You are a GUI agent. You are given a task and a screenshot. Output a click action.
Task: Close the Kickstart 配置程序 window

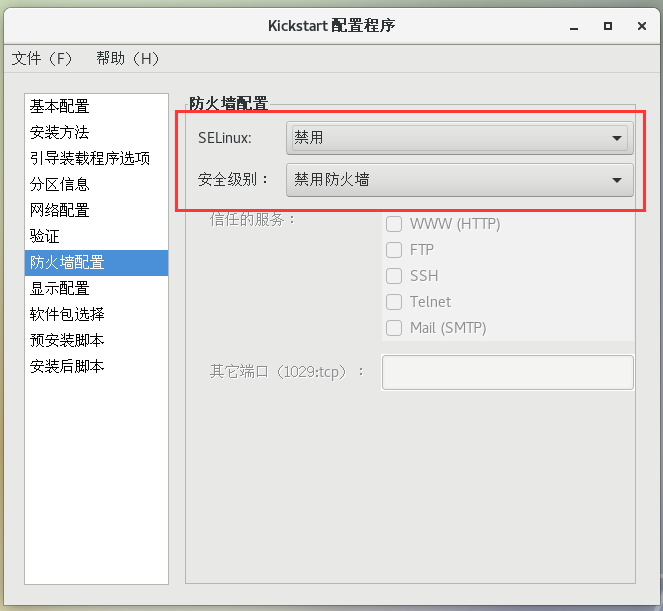[x=642, y=26]
